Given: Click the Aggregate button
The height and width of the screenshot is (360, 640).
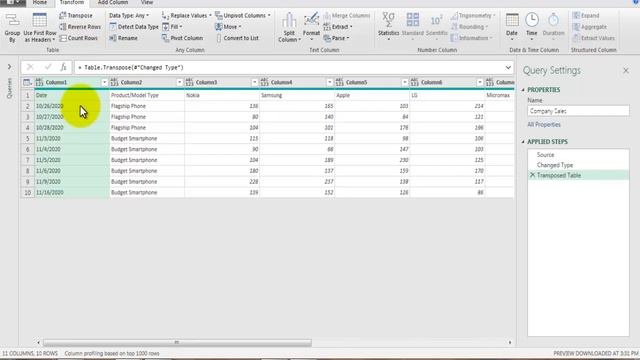Looking at the screenshot, I should pyautogui.click(x=589, y=27).
